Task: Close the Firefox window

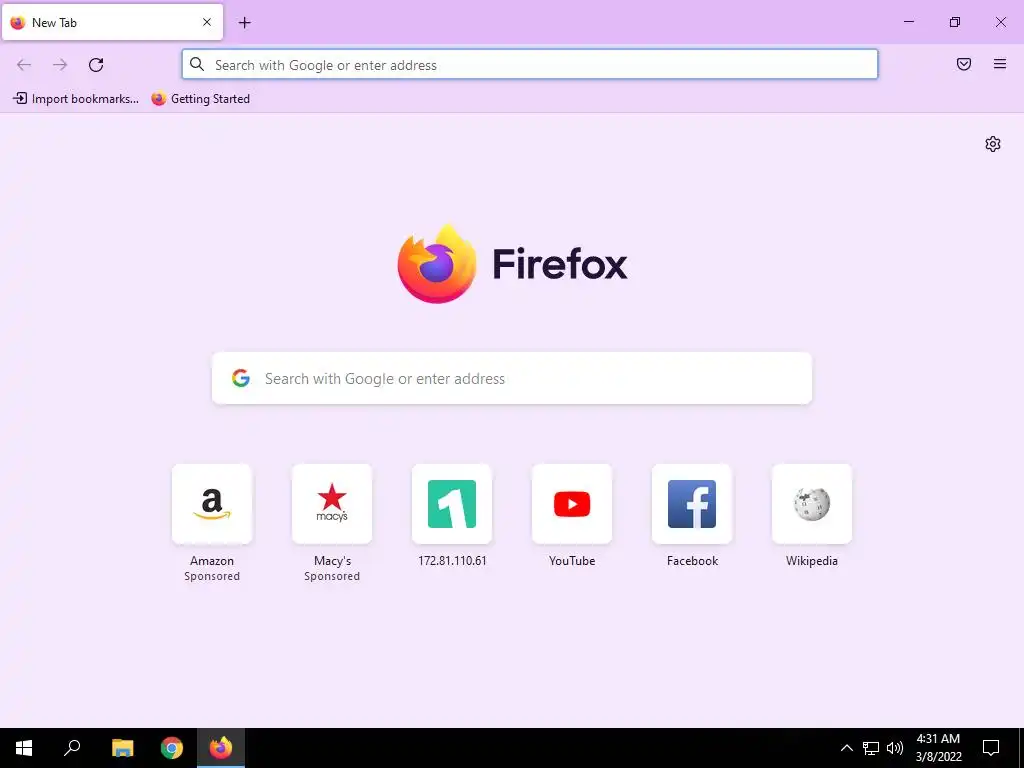Action: [x=1000, y=22]
